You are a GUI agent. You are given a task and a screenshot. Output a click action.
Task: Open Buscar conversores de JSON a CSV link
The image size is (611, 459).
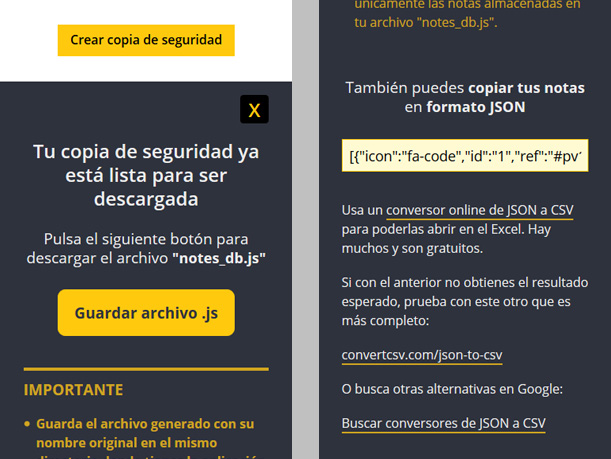[443, 423]
